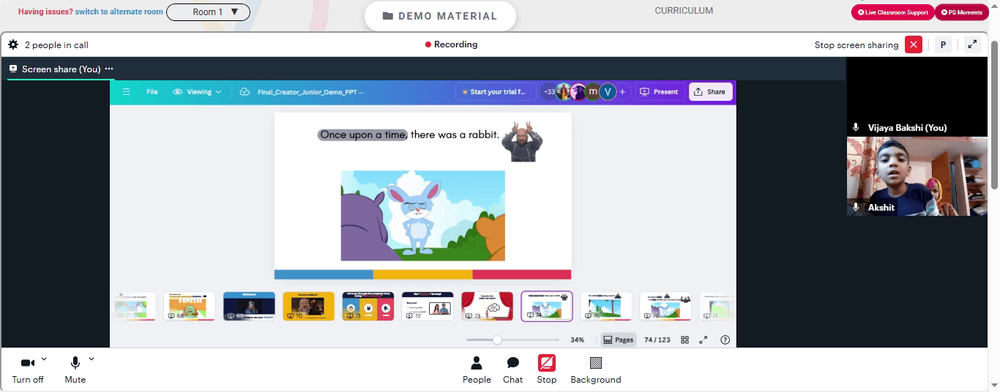Open the call settings gear icon
Image resolution: width=1000 pixels, height=392 pixels.
[x=13, y=45]
